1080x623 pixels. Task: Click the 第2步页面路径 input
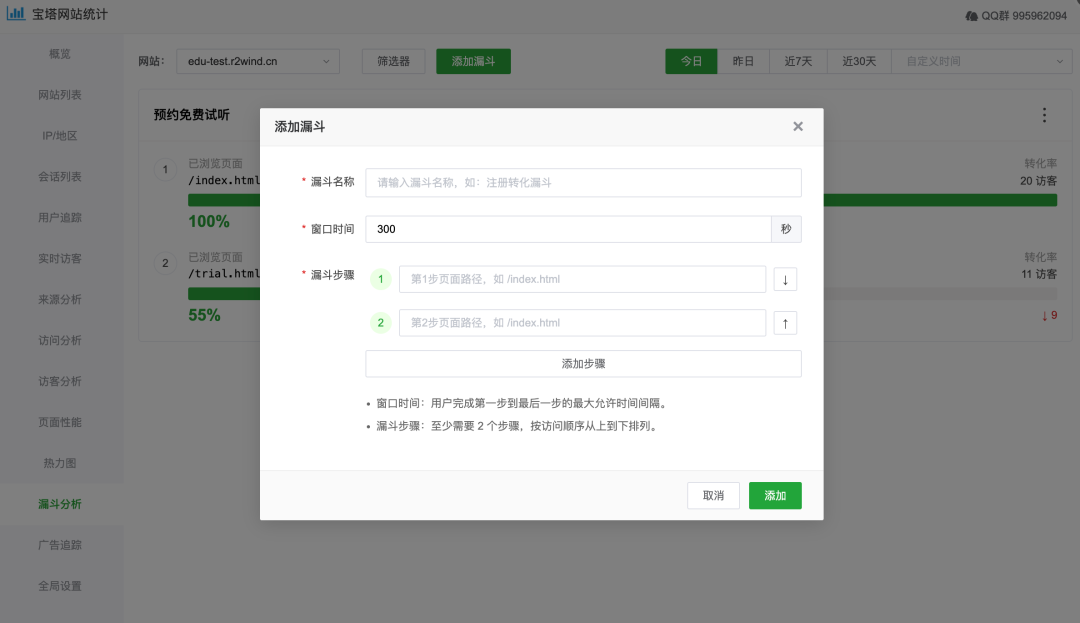[582, 323]
